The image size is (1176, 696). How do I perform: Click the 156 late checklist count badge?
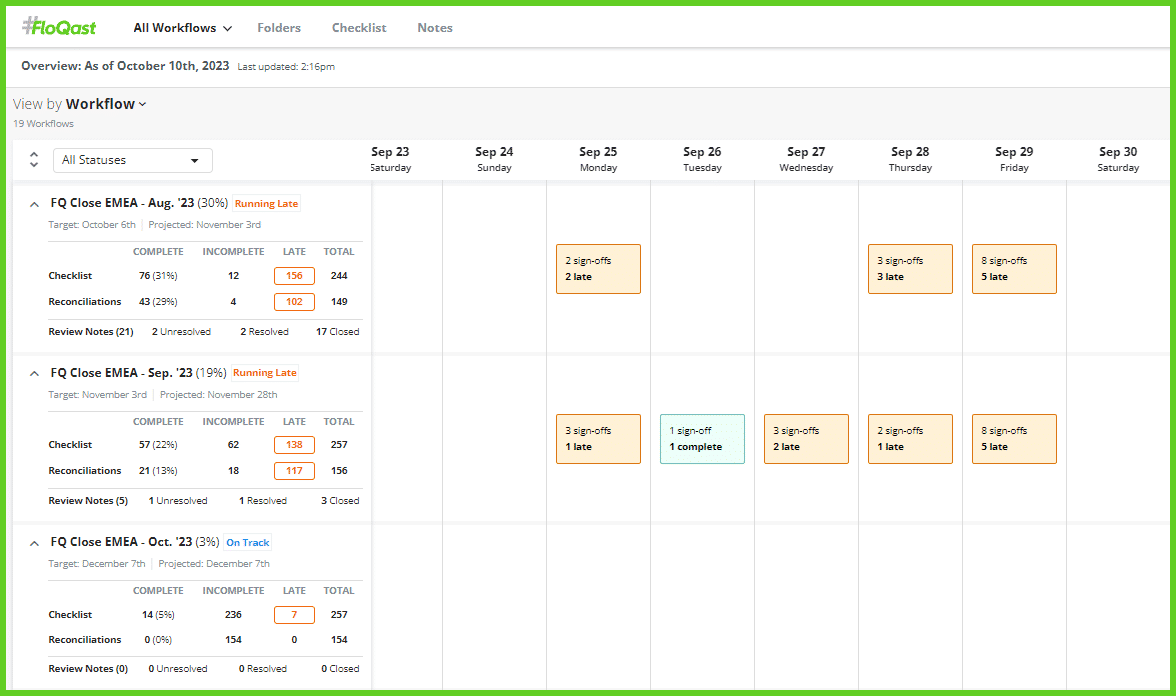tap(294, 276)
